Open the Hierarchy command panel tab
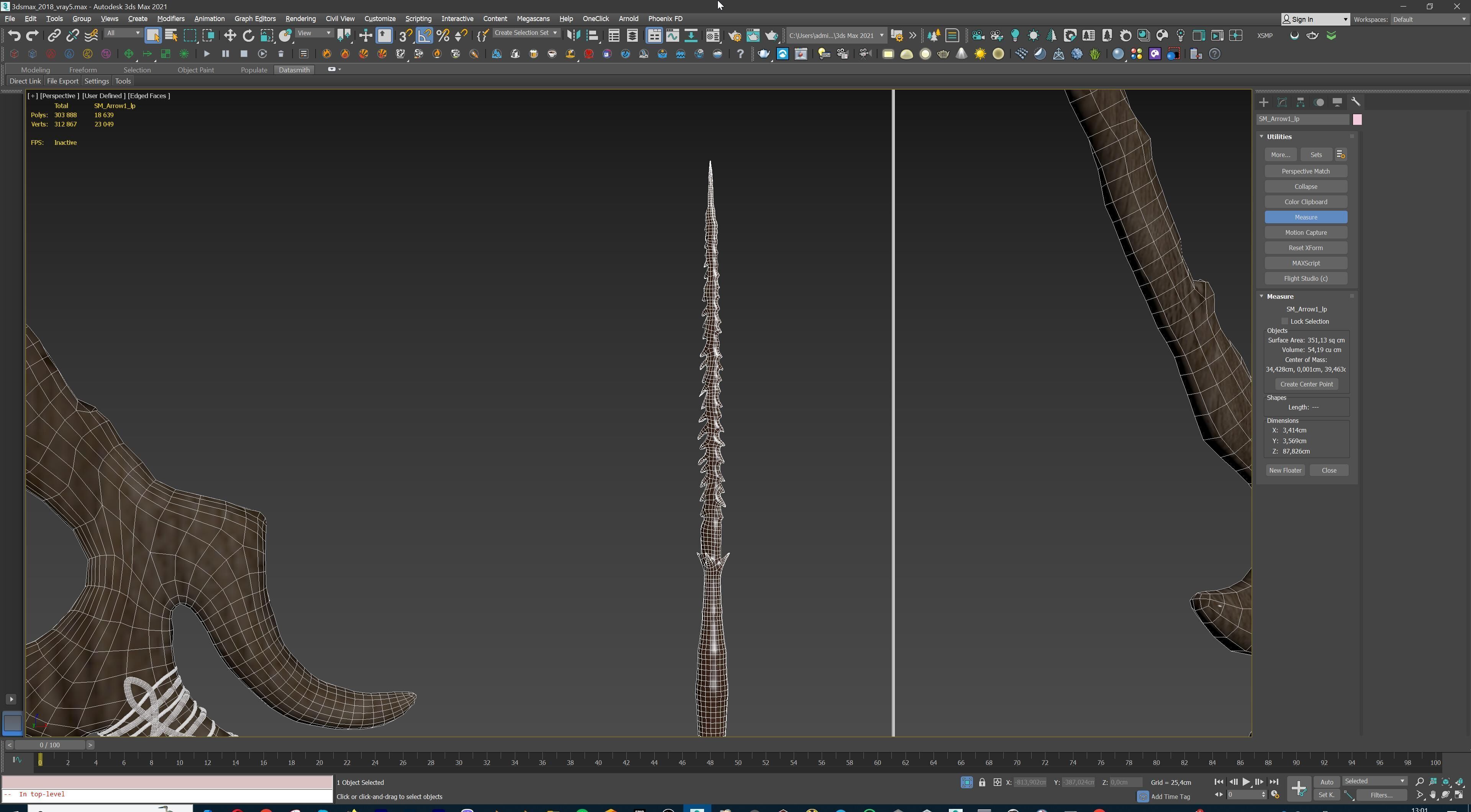This screenshot has width=1471, height=812. click(1300, 102)
